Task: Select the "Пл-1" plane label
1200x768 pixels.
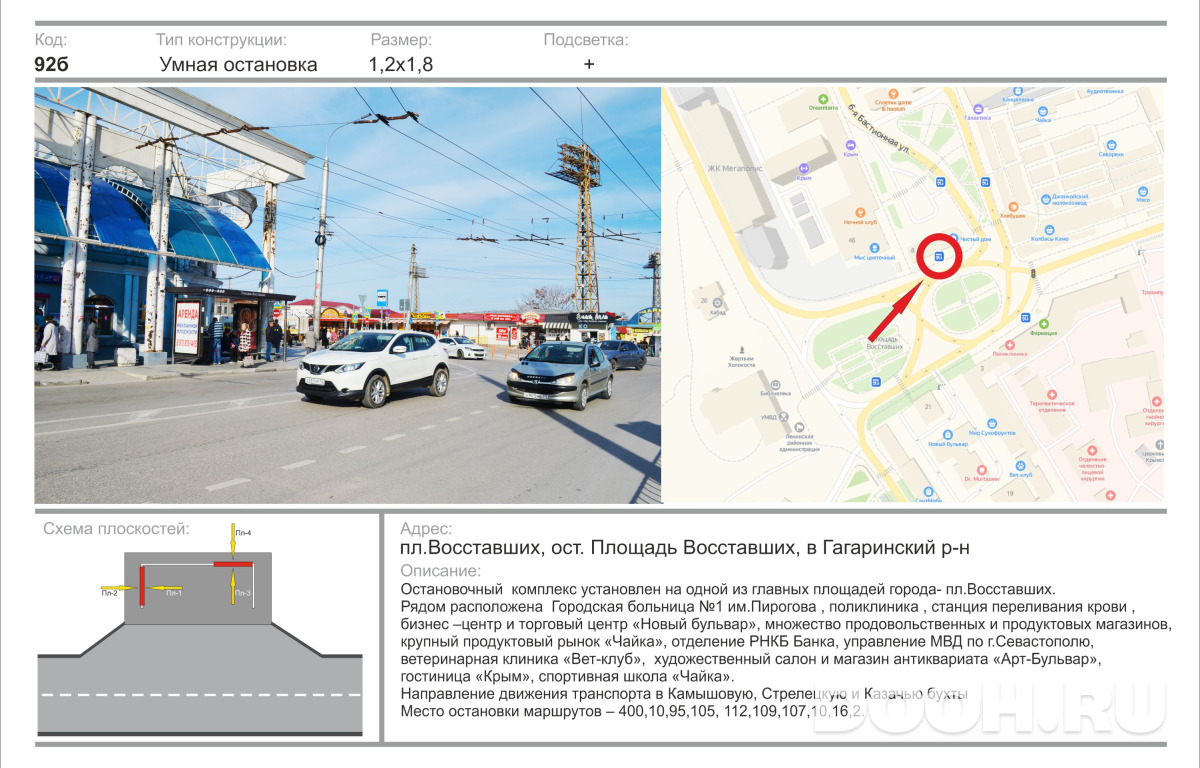Action: point(173,593)
